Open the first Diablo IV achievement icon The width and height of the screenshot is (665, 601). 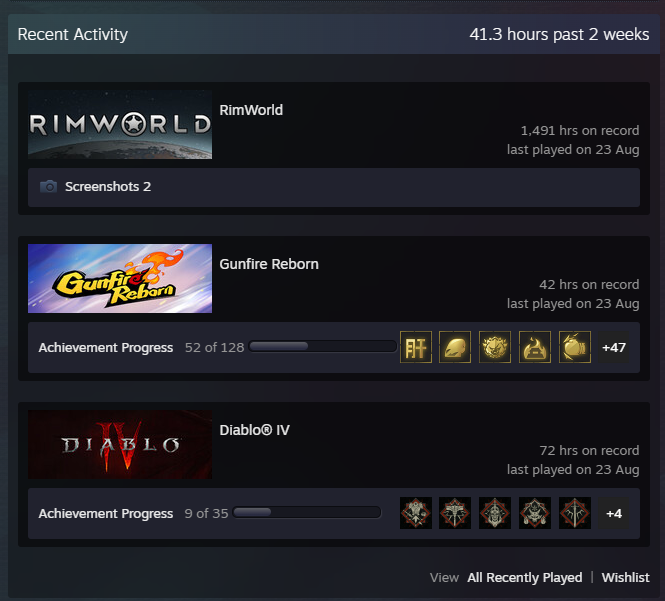[x=416, y=513]
